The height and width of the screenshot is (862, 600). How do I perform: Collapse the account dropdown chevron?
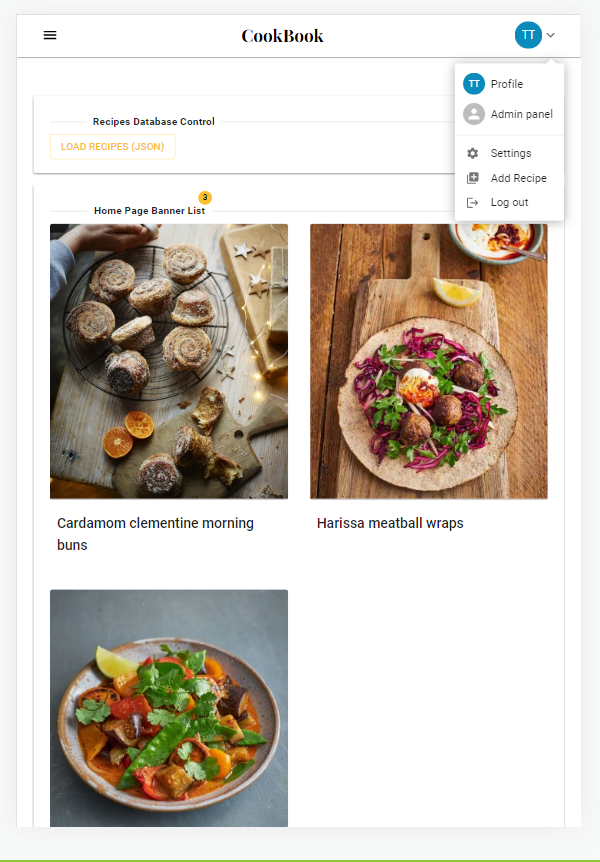pyautogui.click(x=548, y=34)
